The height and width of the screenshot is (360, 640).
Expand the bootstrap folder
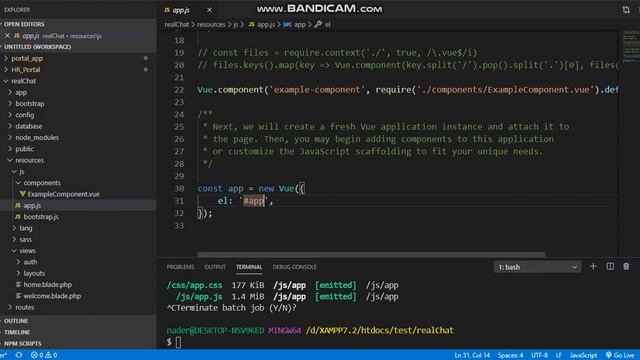point(30,104)
